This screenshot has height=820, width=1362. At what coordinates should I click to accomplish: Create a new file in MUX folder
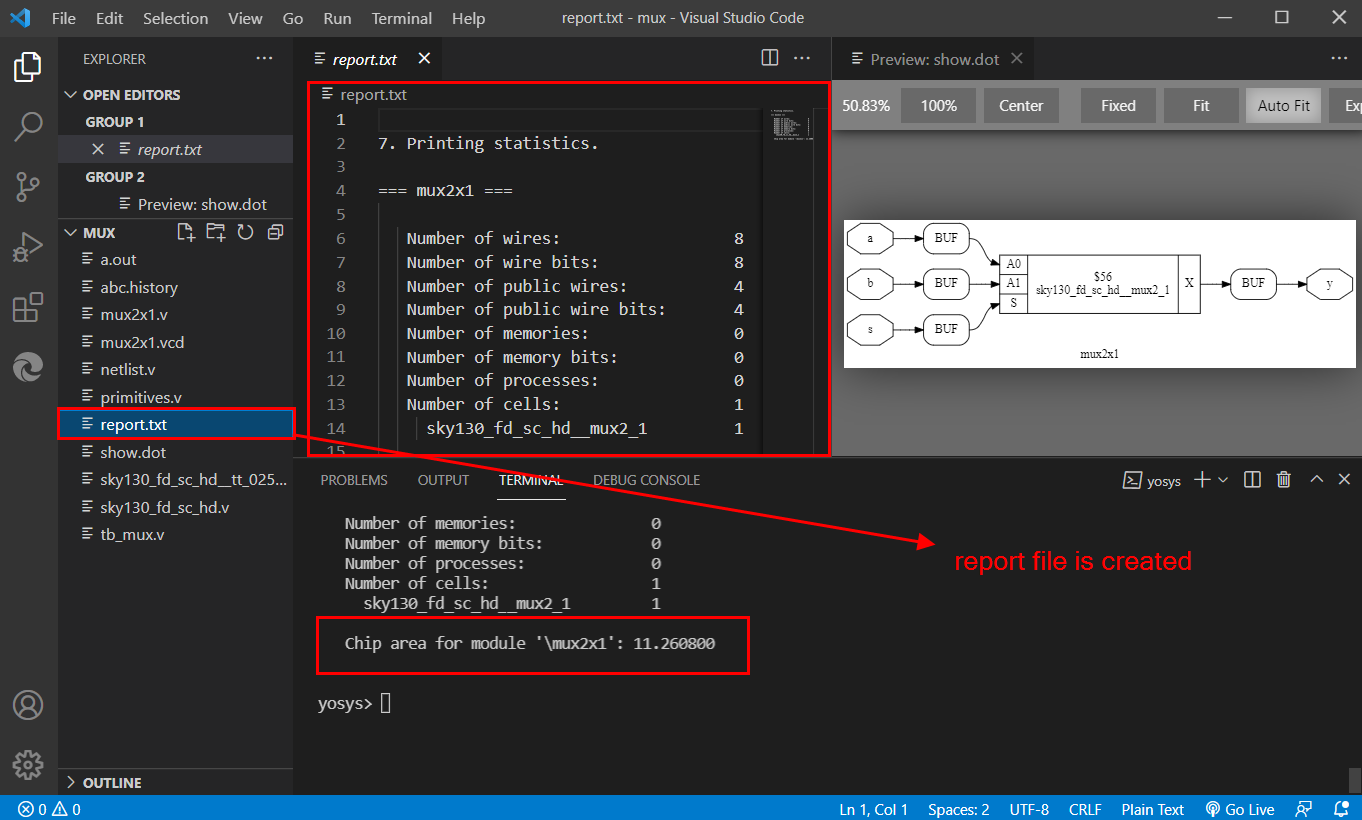(186, 232)
